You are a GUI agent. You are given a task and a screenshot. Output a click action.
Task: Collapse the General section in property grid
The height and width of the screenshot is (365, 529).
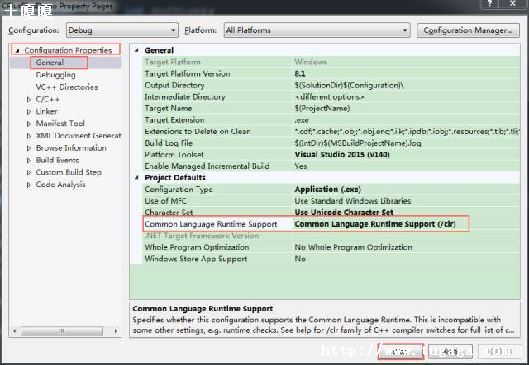pos(137,50)
